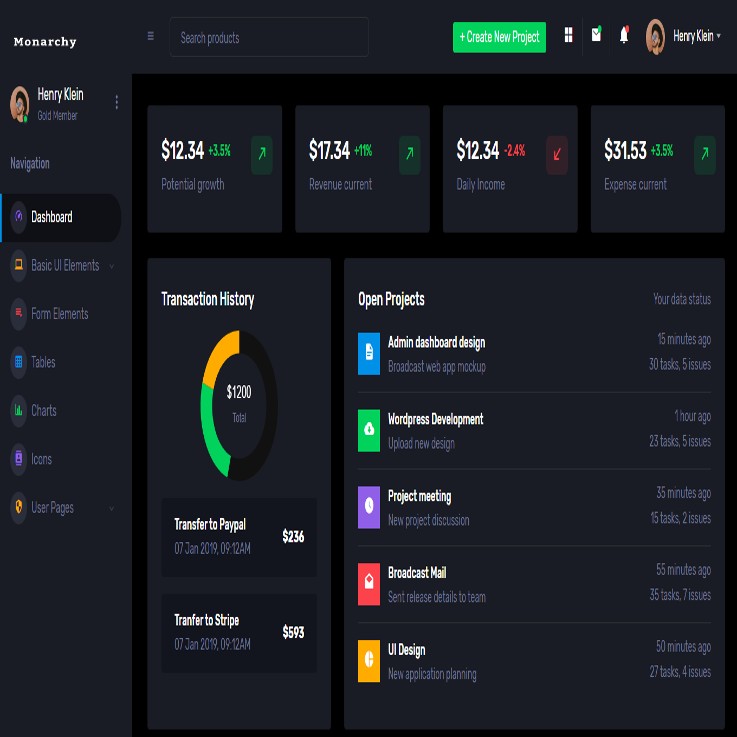Click the up-arrow icon on Revenue current card
Image resolution: width=737 pixels, height=737 pixels.
409,155
